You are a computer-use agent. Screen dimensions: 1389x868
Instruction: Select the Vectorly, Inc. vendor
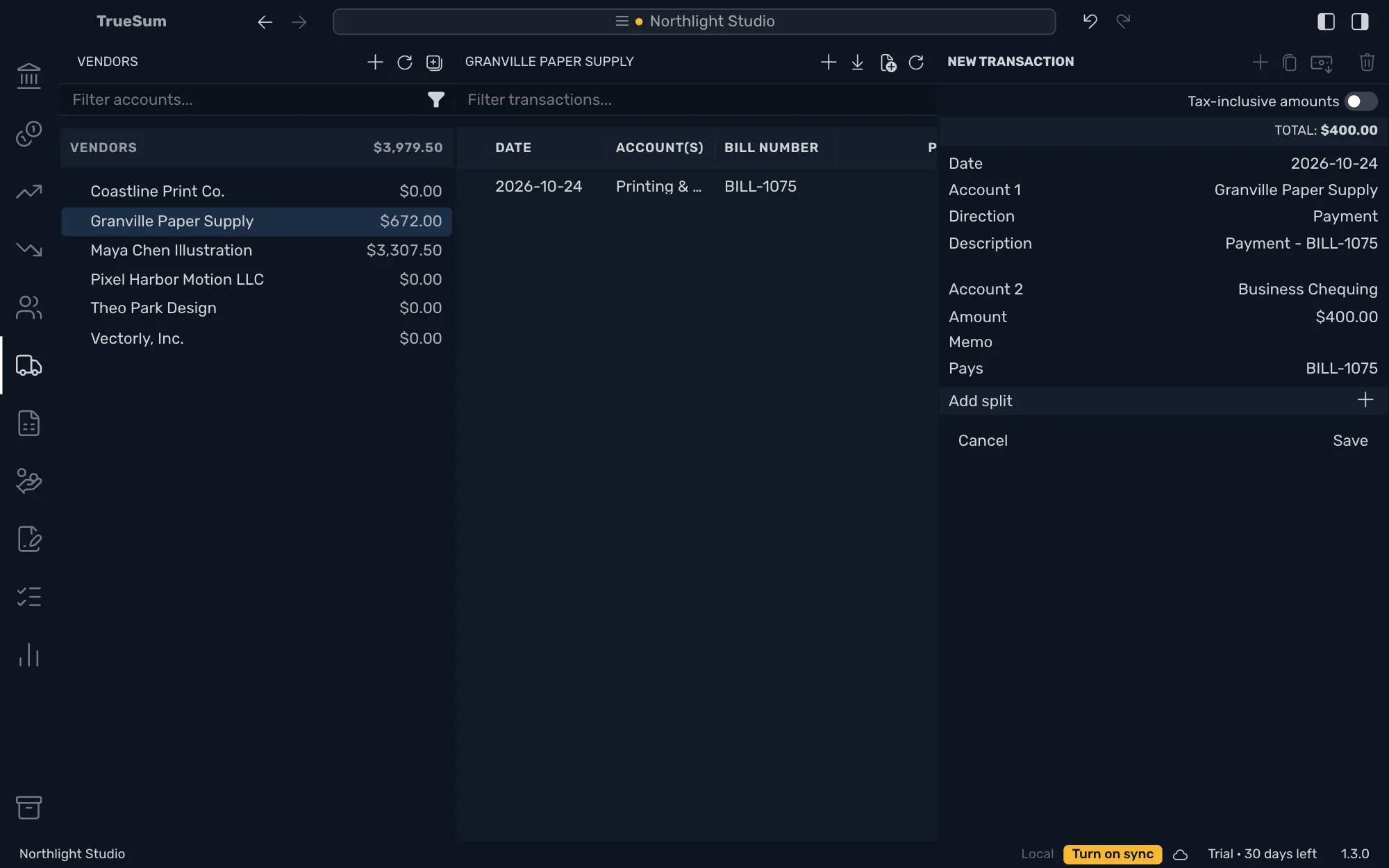click(x=256, y=339)
